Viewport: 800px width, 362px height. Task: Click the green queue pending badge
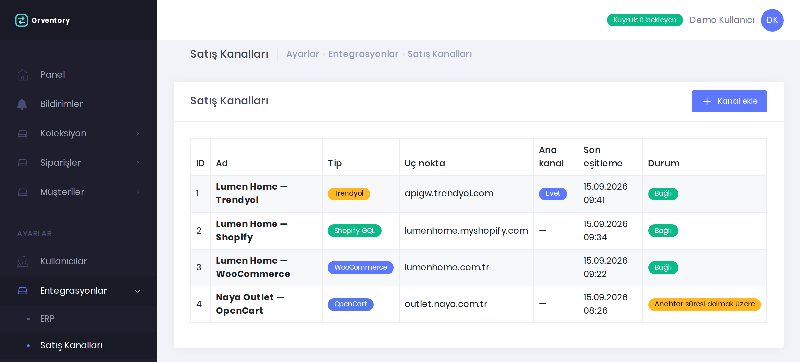click(645, 20)
